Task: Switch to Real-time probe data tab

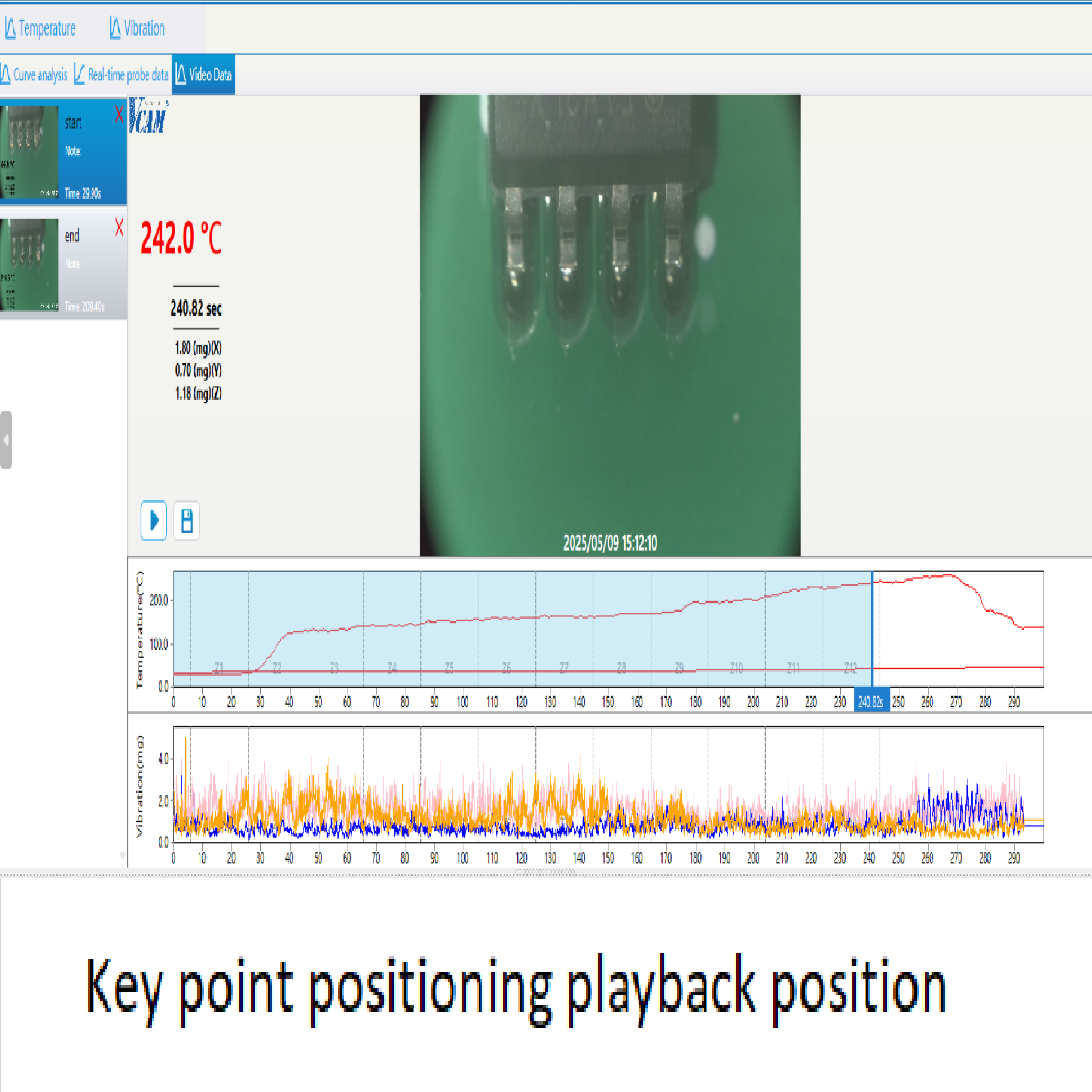Action: (121, 75)
